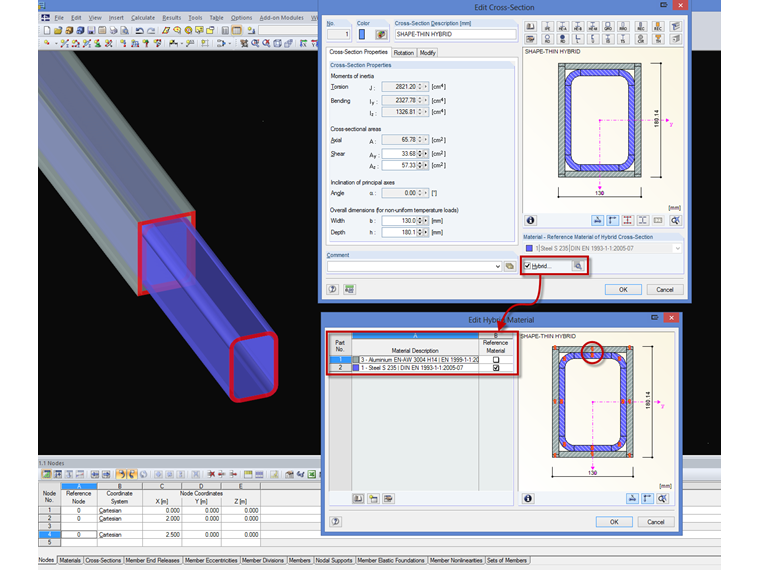
Task: Select the L angle section icon
Action: [578, 39]
